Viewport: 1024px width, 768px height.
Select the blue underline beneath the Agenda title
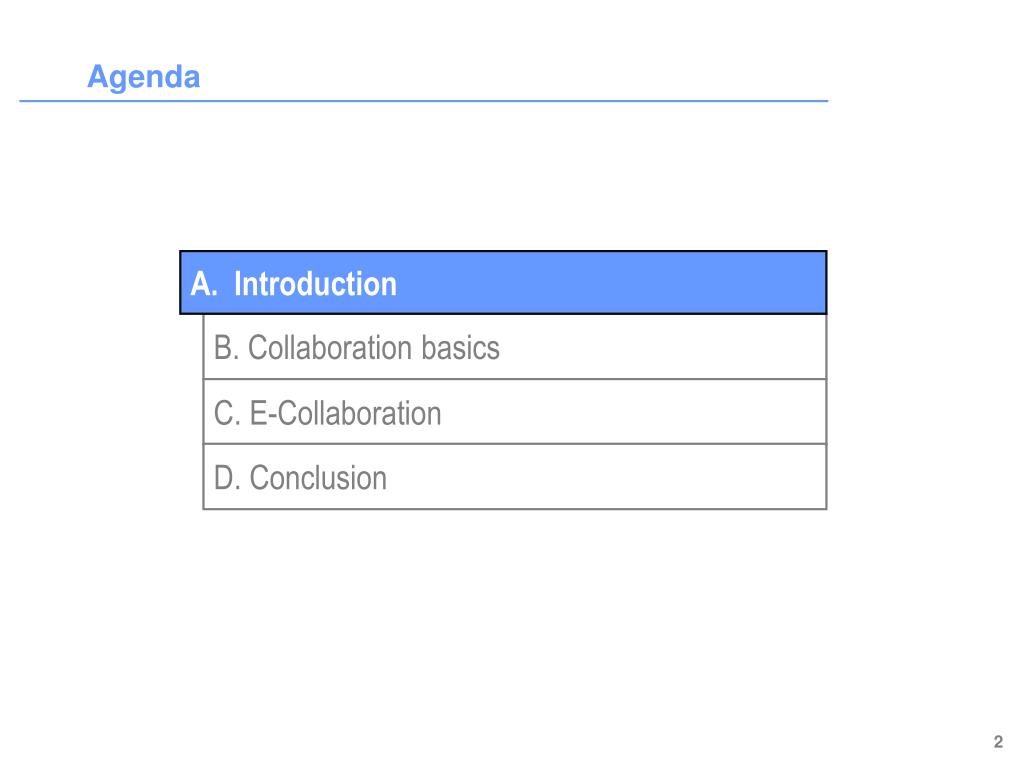tap(424, 101)
